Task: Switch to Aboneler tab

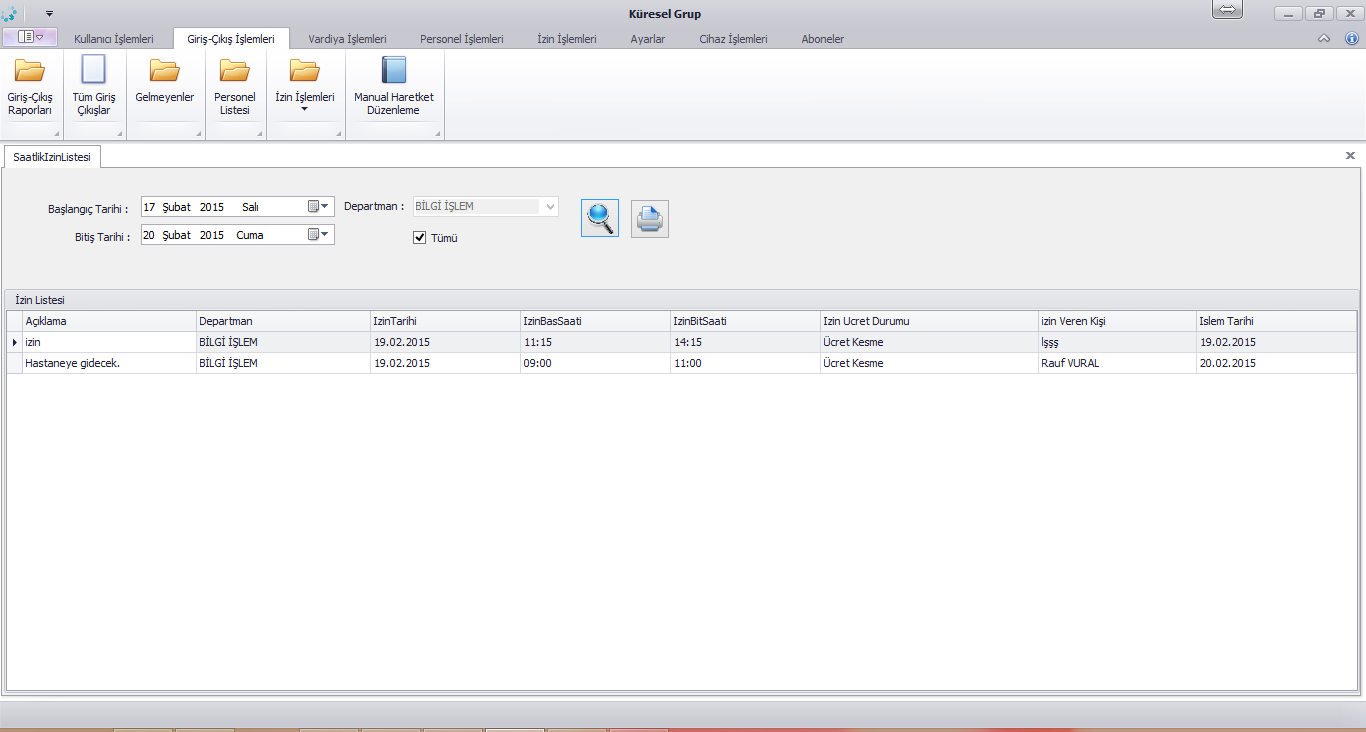Action: [823, 39]
